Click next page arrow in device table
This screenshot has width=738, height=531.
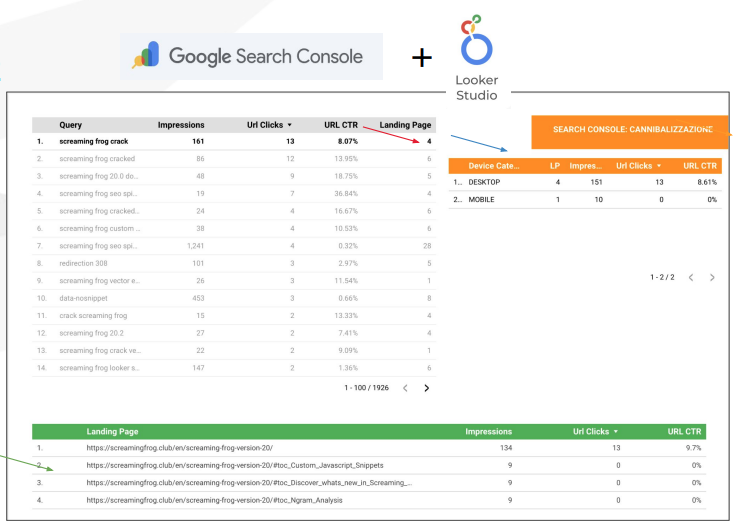click(712, 277)
